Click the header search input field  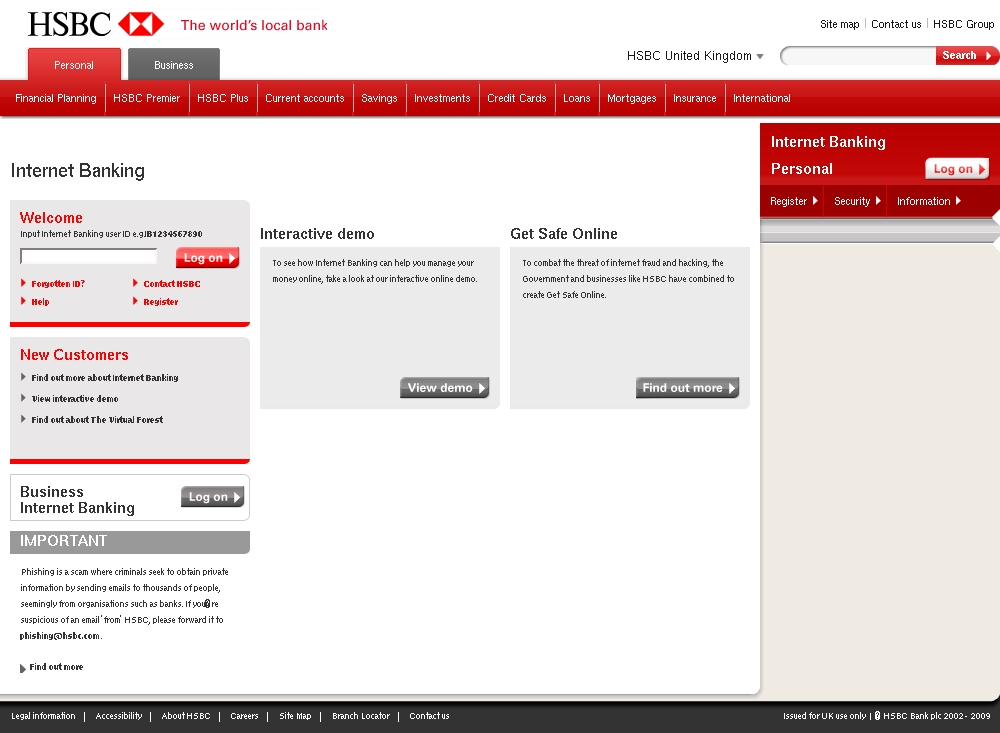858,56
